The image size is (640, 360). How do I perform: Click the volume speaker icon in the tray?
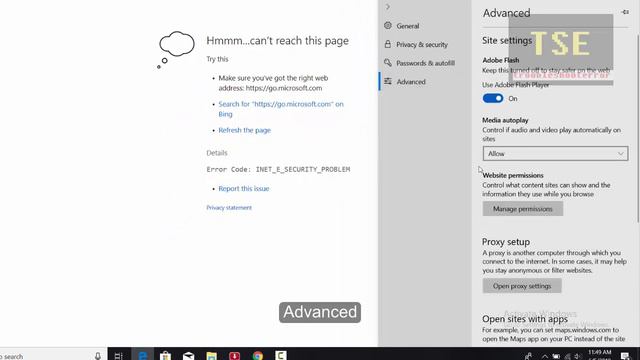point(578,356)
